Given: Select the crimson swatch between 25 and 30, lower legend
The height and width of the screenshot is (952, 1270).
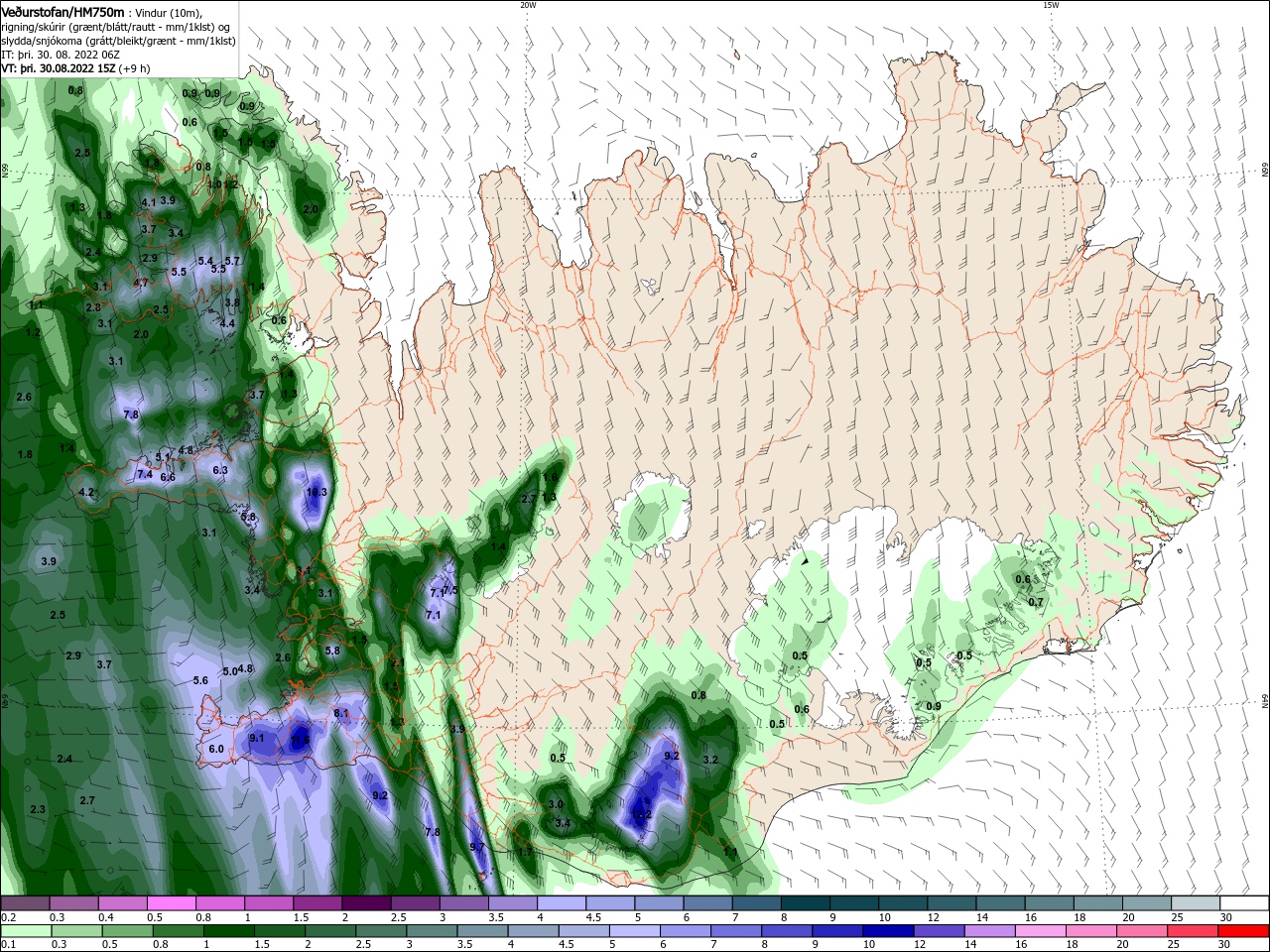Looking at the screenshot, I should click(1194, 931).
